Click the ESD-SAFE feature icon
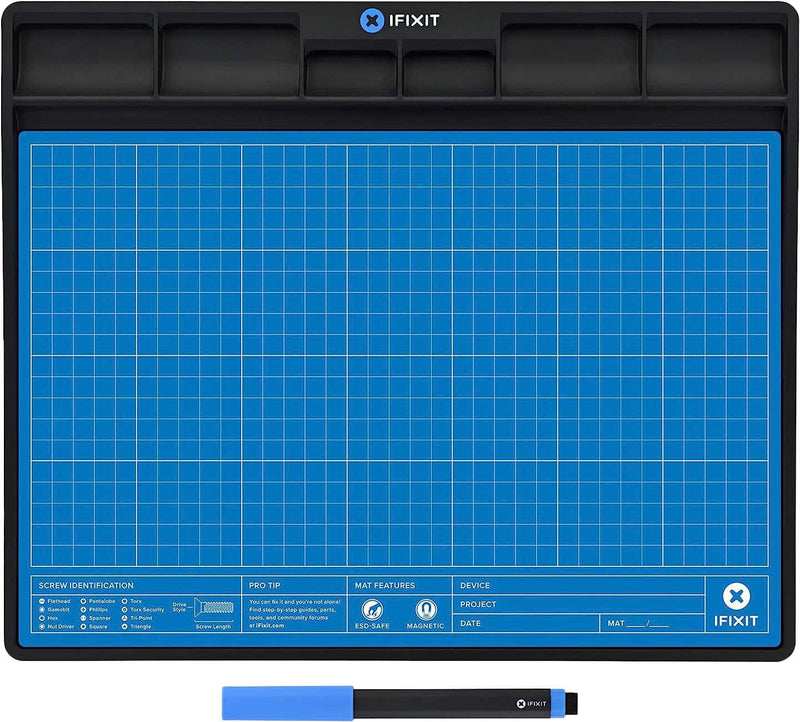Screen dimensions: 800x722 372,609
